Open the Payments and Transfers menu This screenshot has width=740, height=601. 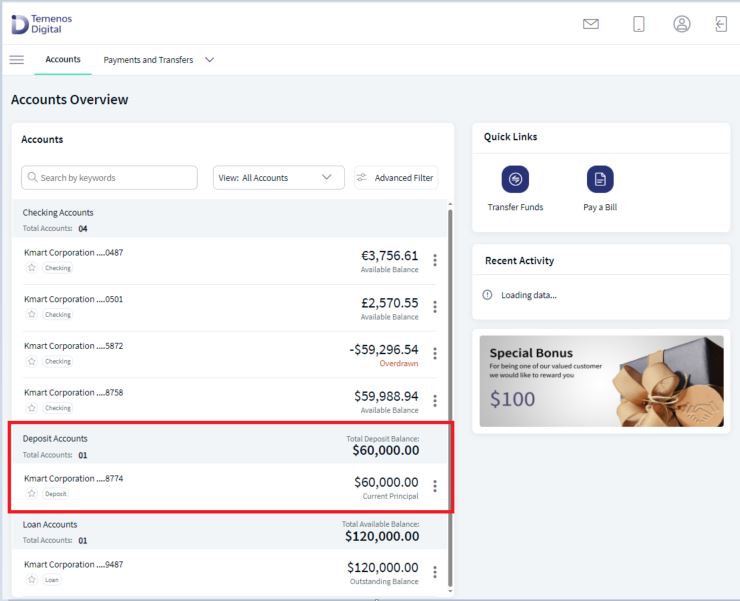(148, 60)
